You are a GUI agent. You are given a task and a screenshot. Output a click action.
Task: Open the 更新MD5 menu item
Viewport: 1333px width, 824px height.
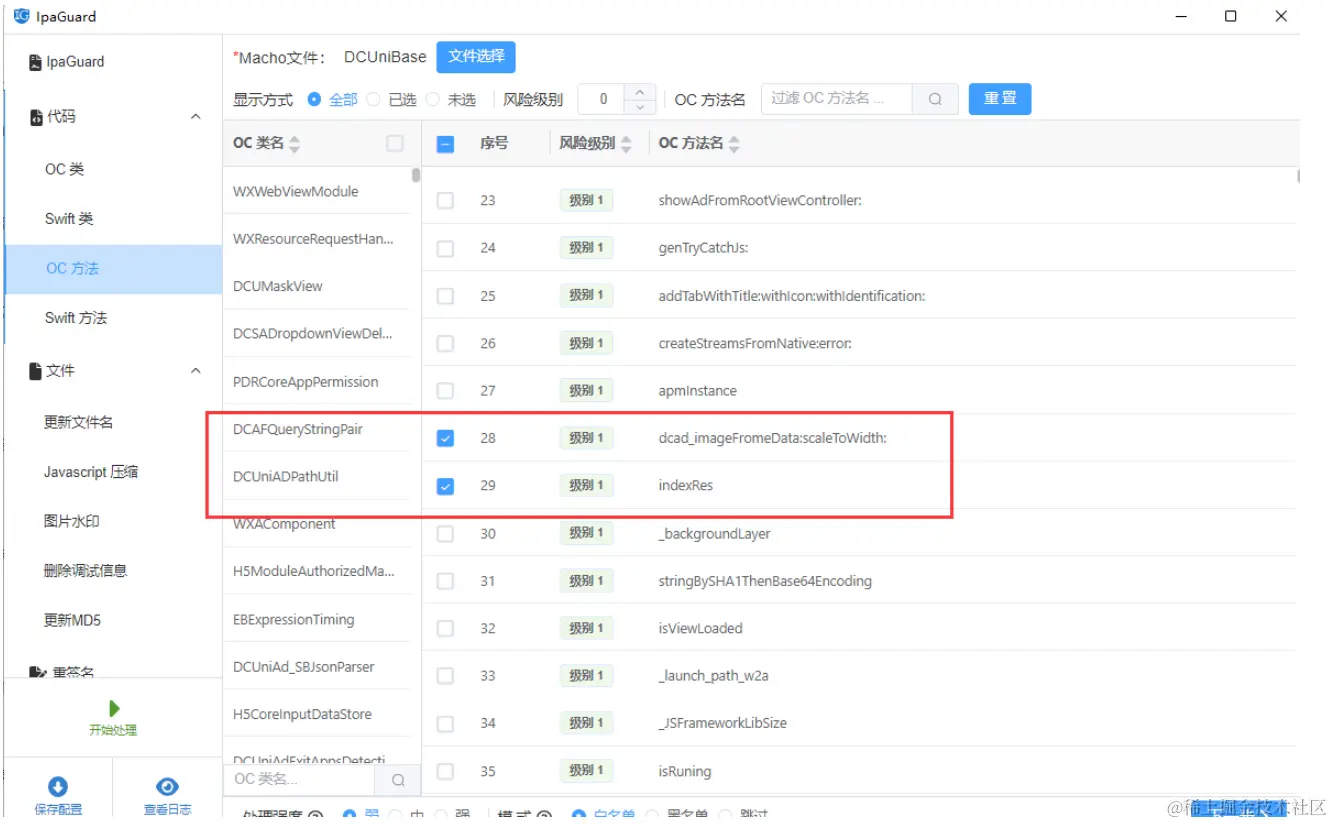click(x=72, y=620)
